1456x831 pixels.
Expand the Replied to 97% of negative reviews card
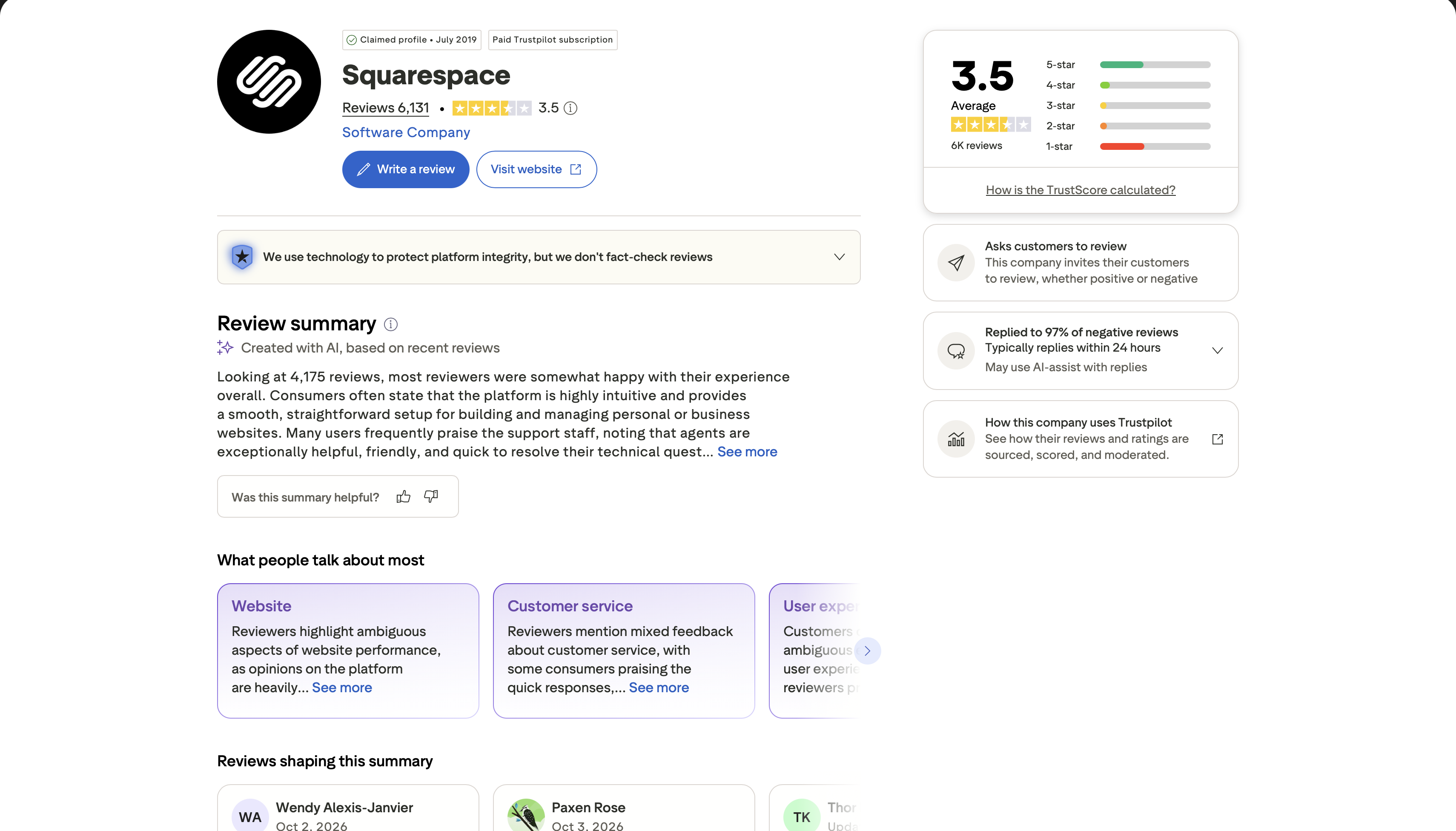click(x=1218, y=350)
